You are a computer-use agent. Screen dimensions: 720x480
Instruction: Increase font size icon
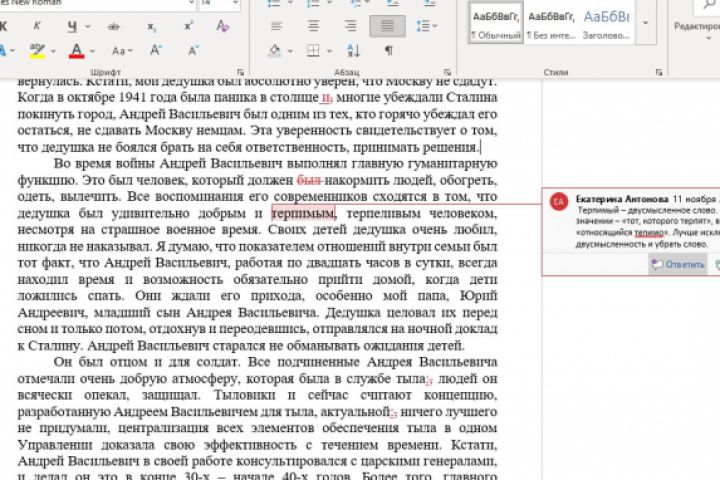pos(157,50)
